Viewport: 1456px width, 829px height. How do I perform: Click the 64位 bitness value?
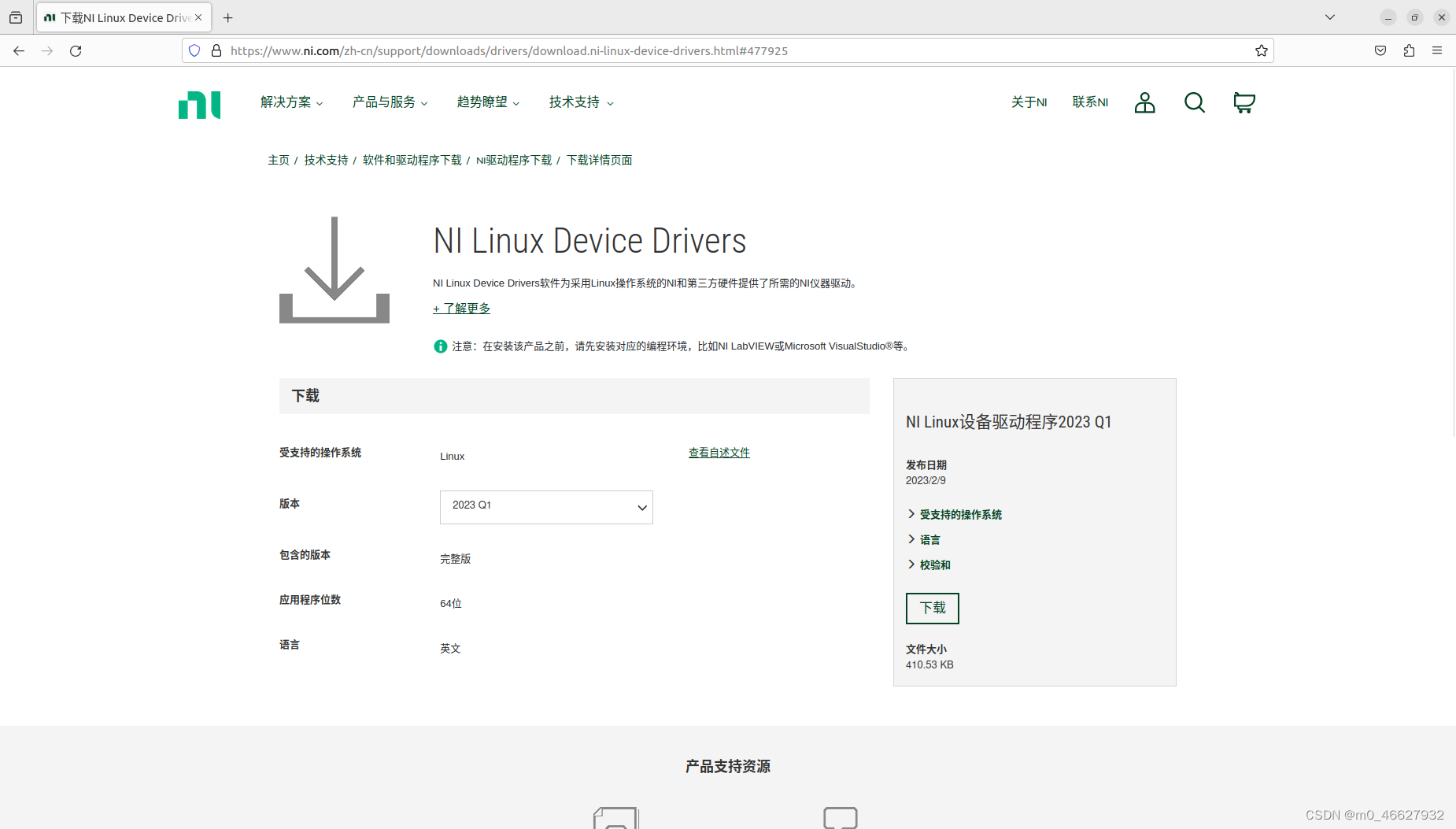point(451,604)
